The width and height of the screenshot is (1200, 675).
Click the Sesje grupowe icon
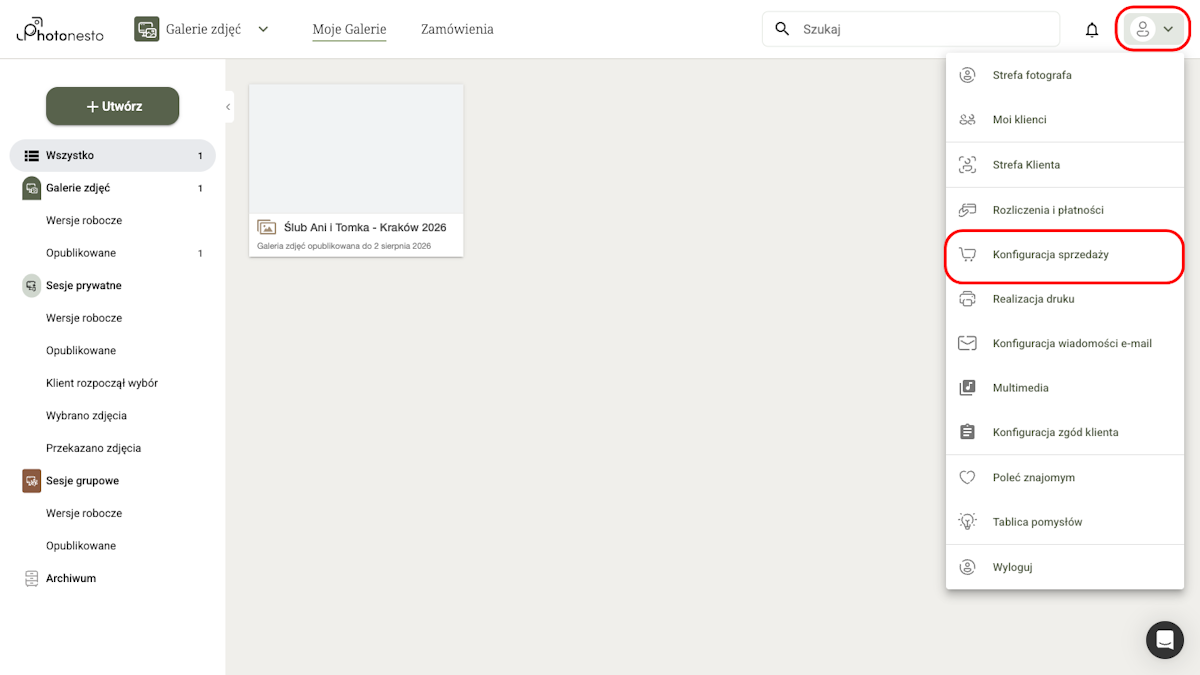(x=32, y=481)
